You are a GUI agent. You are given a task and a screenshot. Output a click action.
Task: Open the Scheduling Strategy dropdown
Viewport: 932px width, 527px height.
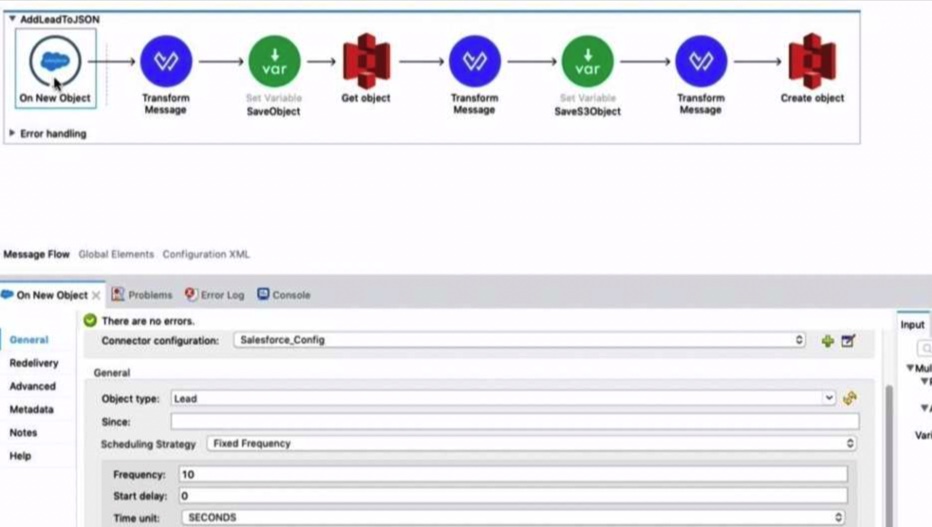(531, 443)
